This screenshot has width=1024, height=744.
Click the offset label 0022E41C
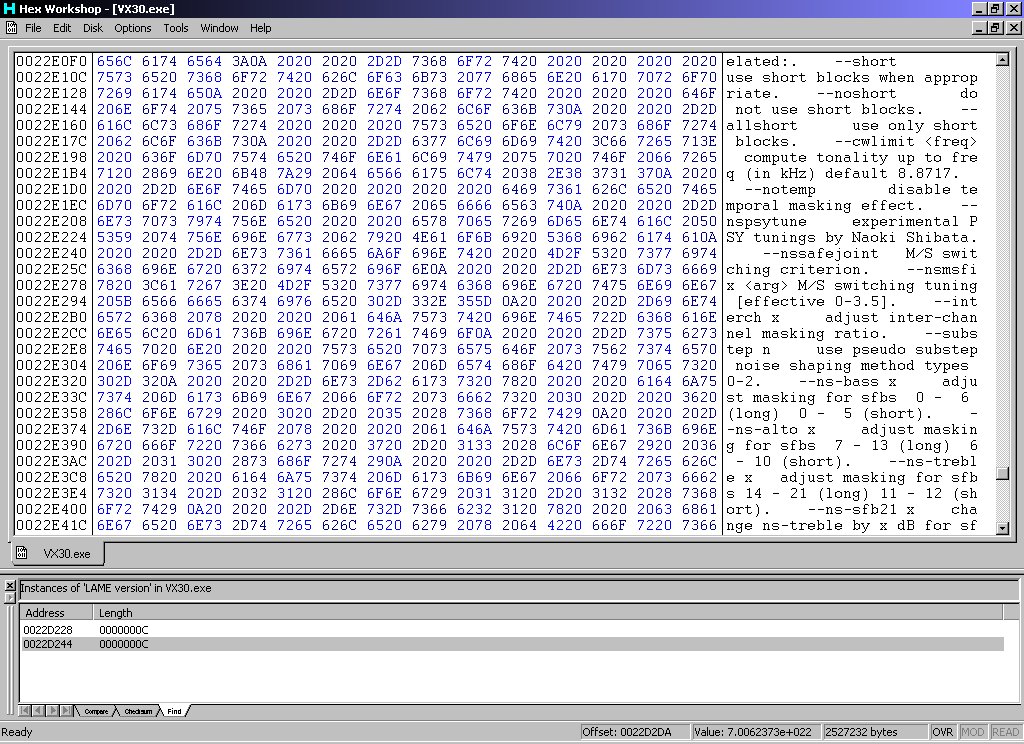pos(52,525)
